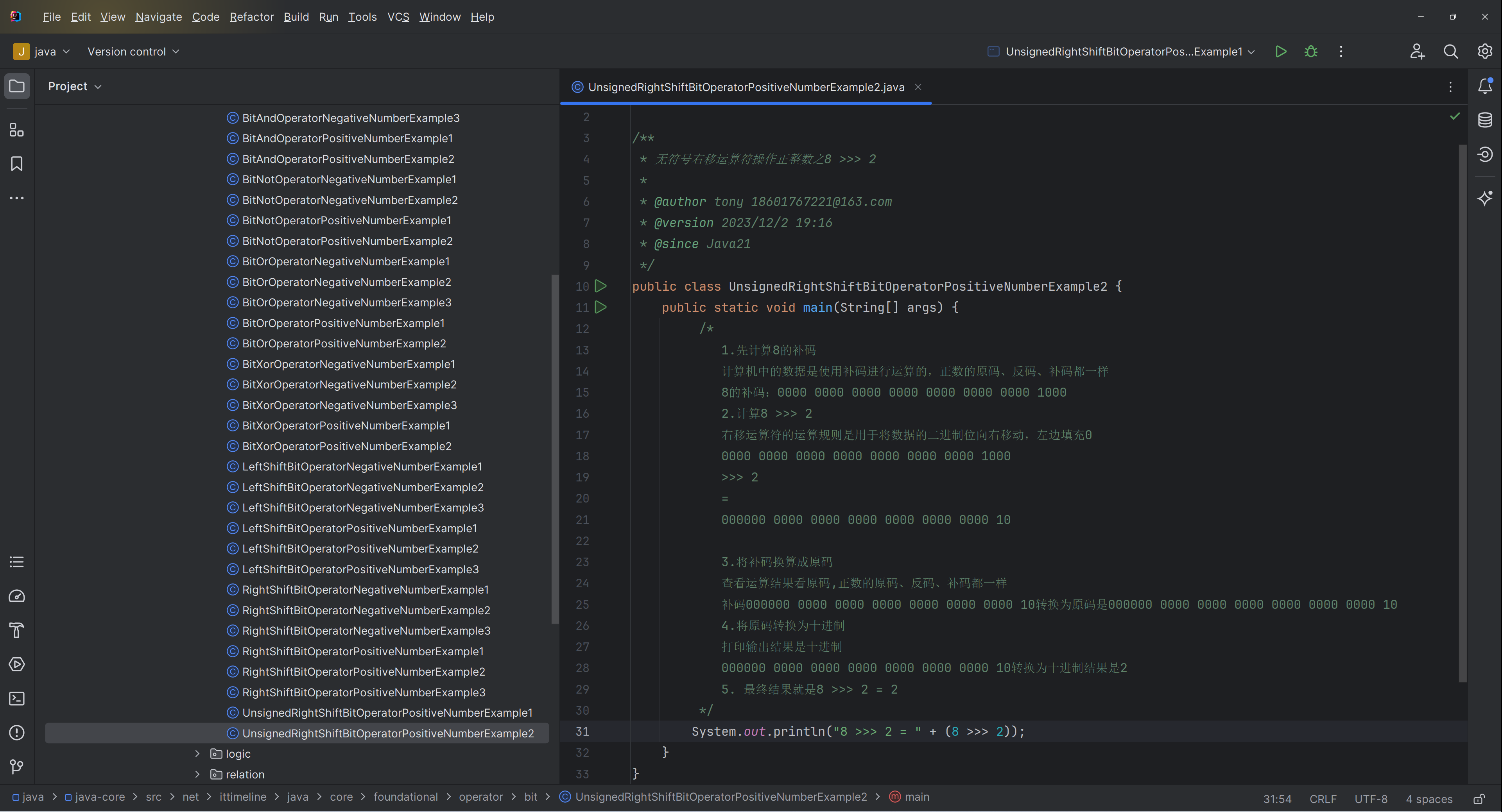The image size is (1502, 812).
Task: Open the Database tool window
Action: coord(1484,120)
